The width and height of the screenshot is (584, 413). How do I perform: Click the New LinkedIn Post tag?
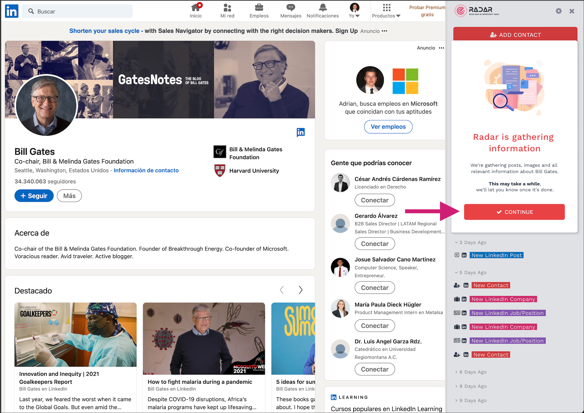coord(496,255)
